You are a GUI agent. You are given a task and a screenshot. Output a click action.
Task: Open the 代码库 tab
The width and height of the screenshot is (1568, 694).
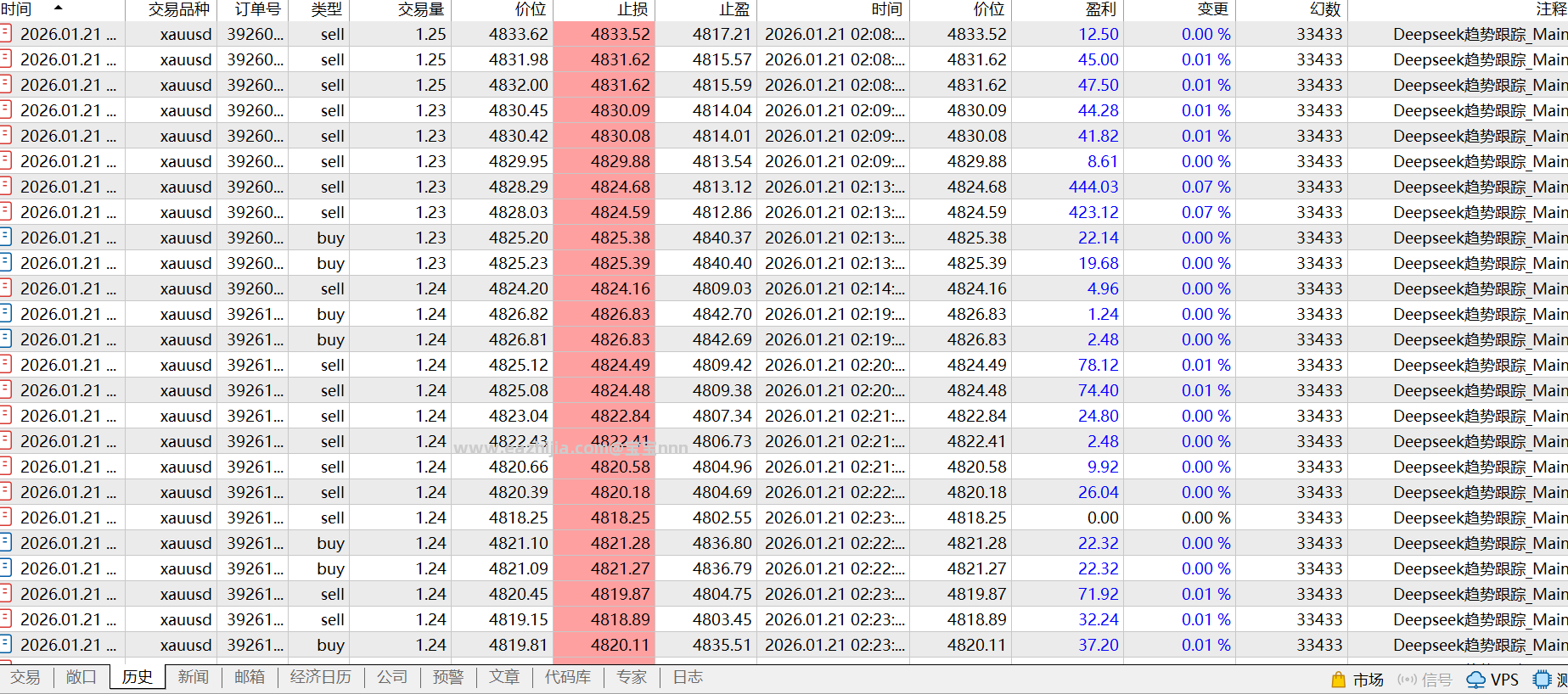568,677
